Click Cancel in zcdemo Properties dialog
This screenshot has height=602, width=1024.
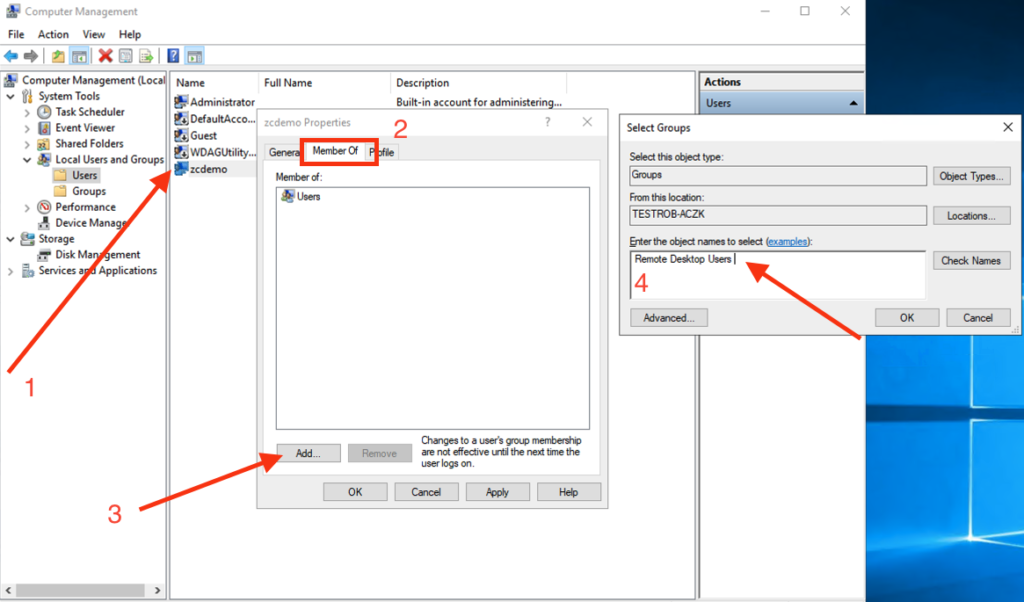(x=426, y=492)
